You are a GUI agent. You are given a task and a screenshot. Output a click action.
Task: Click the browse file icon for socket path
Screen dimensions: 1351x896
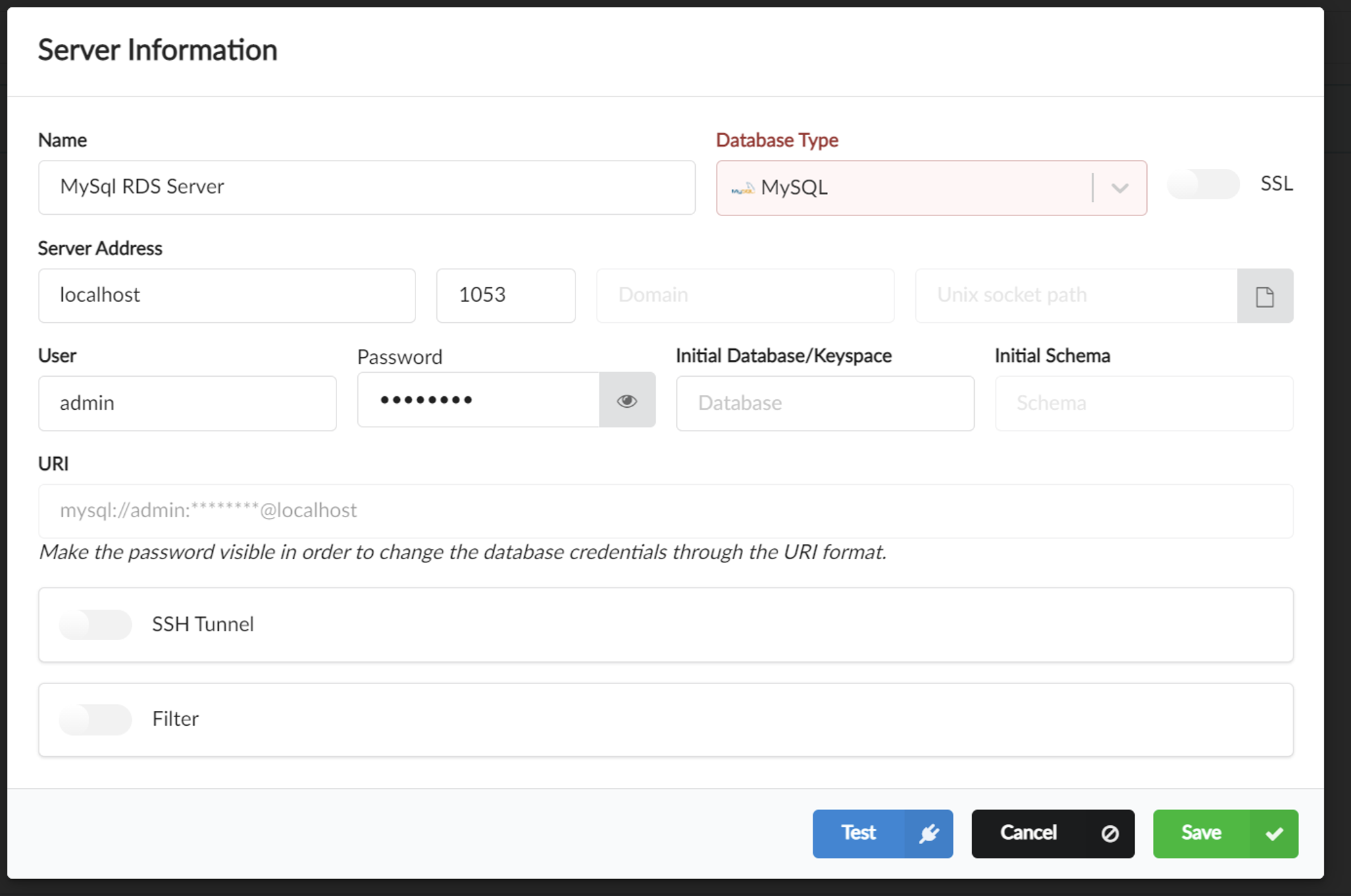coord(1265,296)
